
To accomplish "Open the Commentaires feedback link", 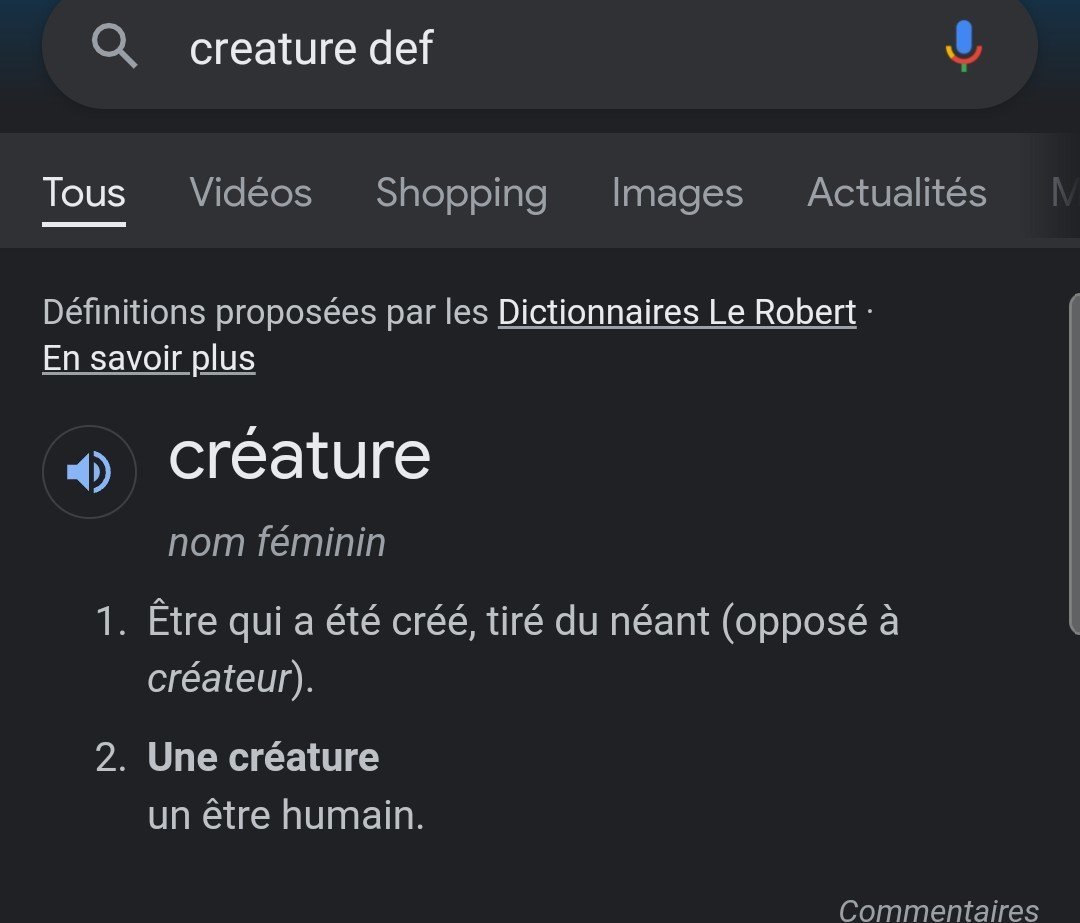I will point(938,909).
